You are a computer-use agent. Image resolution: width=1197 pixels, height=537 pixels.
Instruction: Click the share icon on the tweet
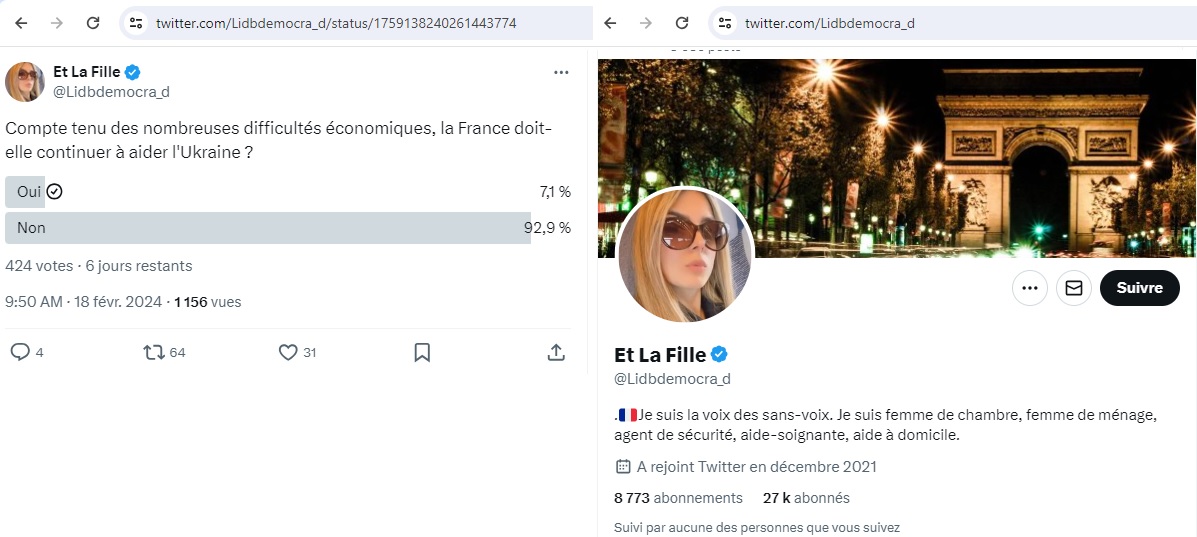pos(556,352)
